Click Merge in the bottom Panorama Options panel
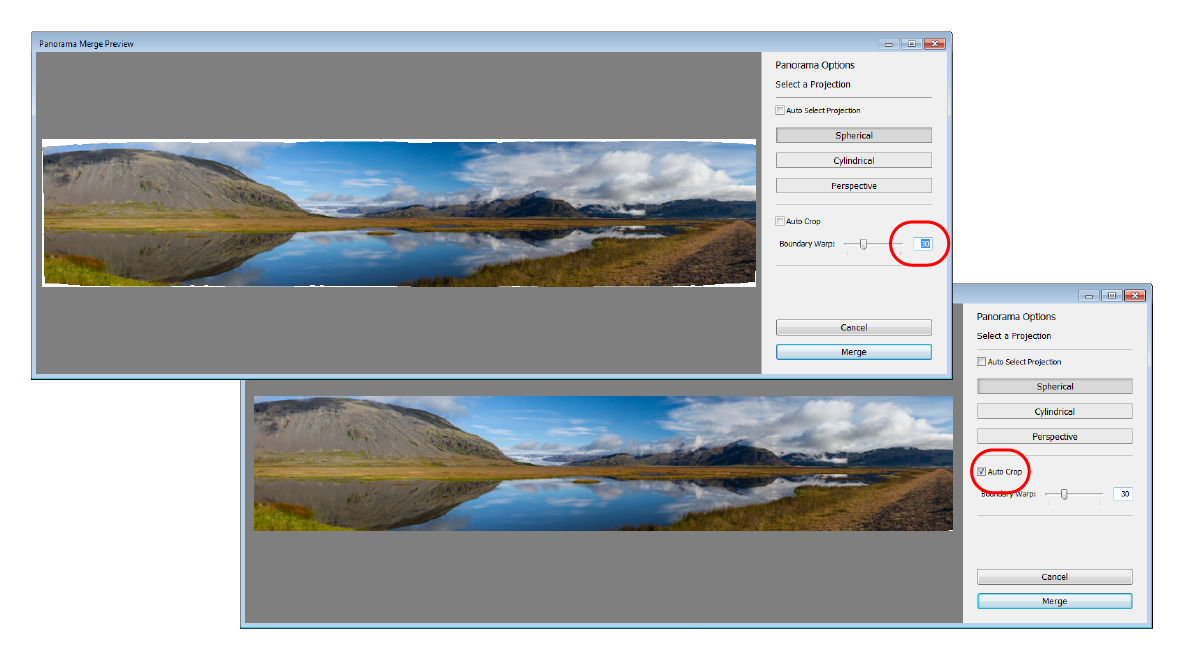Viewport: 1184px width, 659px height. click(x=1054, y=600)
